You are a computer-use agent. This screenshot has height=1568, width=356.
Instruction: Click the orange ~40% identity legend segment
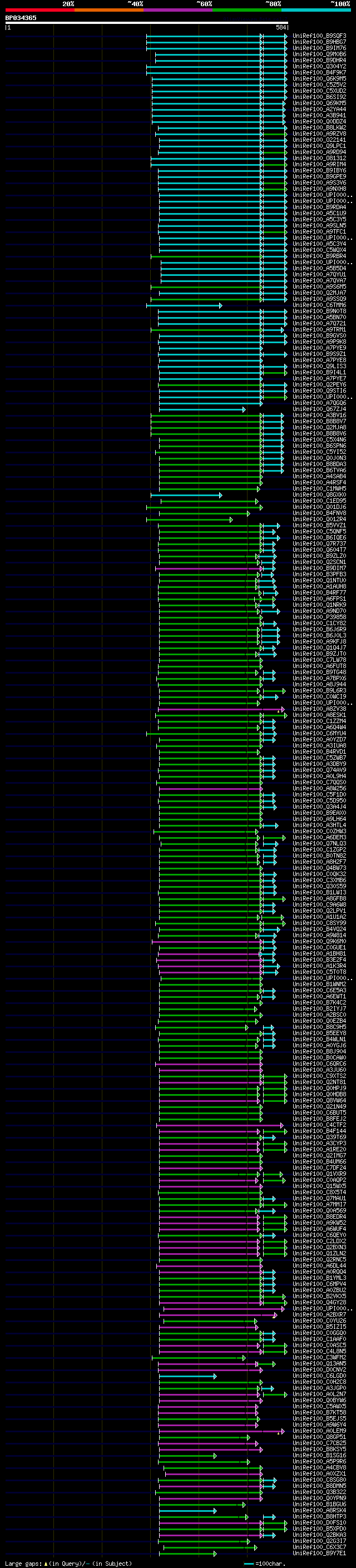click(109, 10)
